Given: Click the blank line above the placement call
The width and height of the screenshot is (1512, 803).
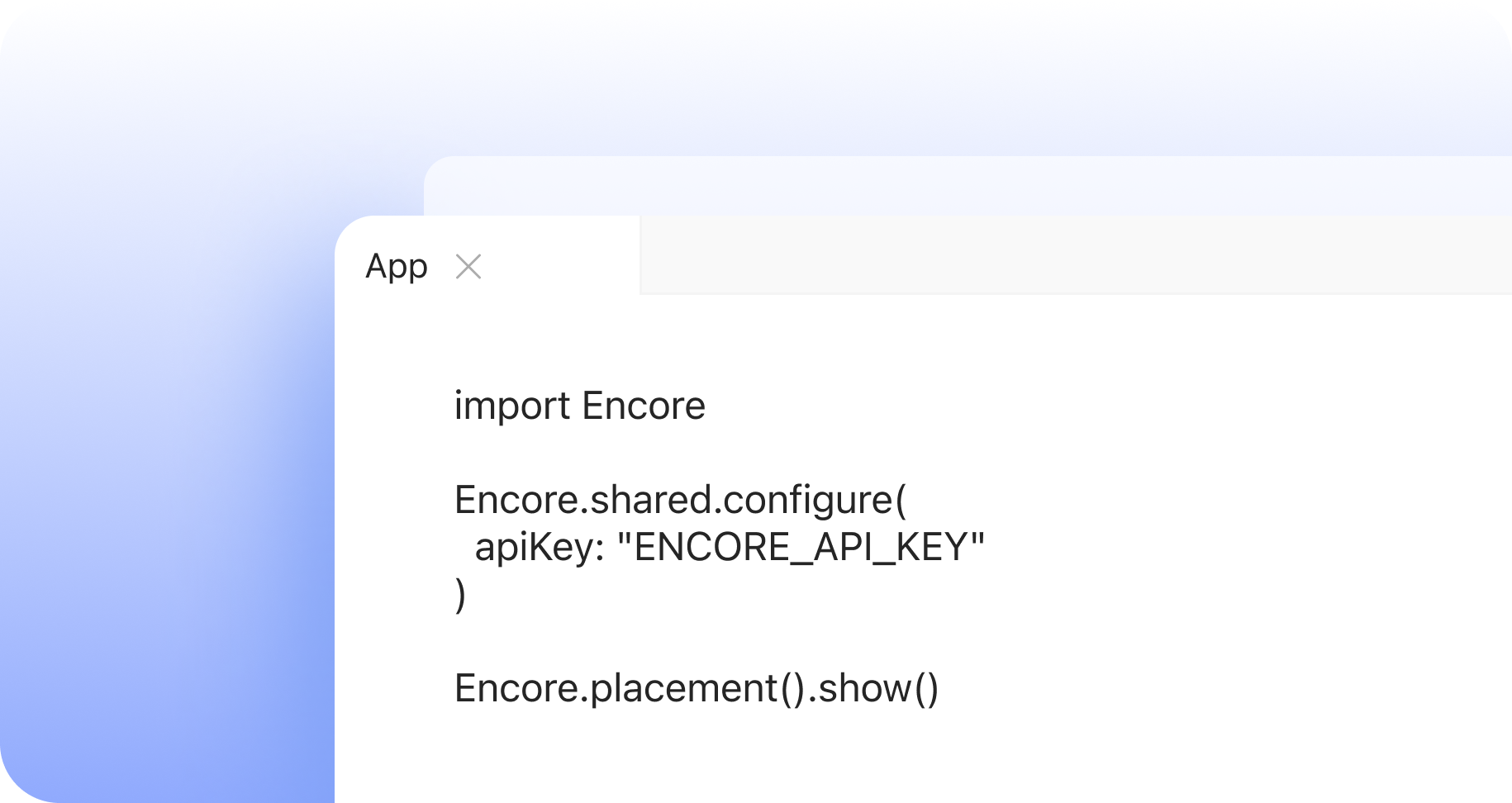Looking at the screenshot, I should [578, 641].
